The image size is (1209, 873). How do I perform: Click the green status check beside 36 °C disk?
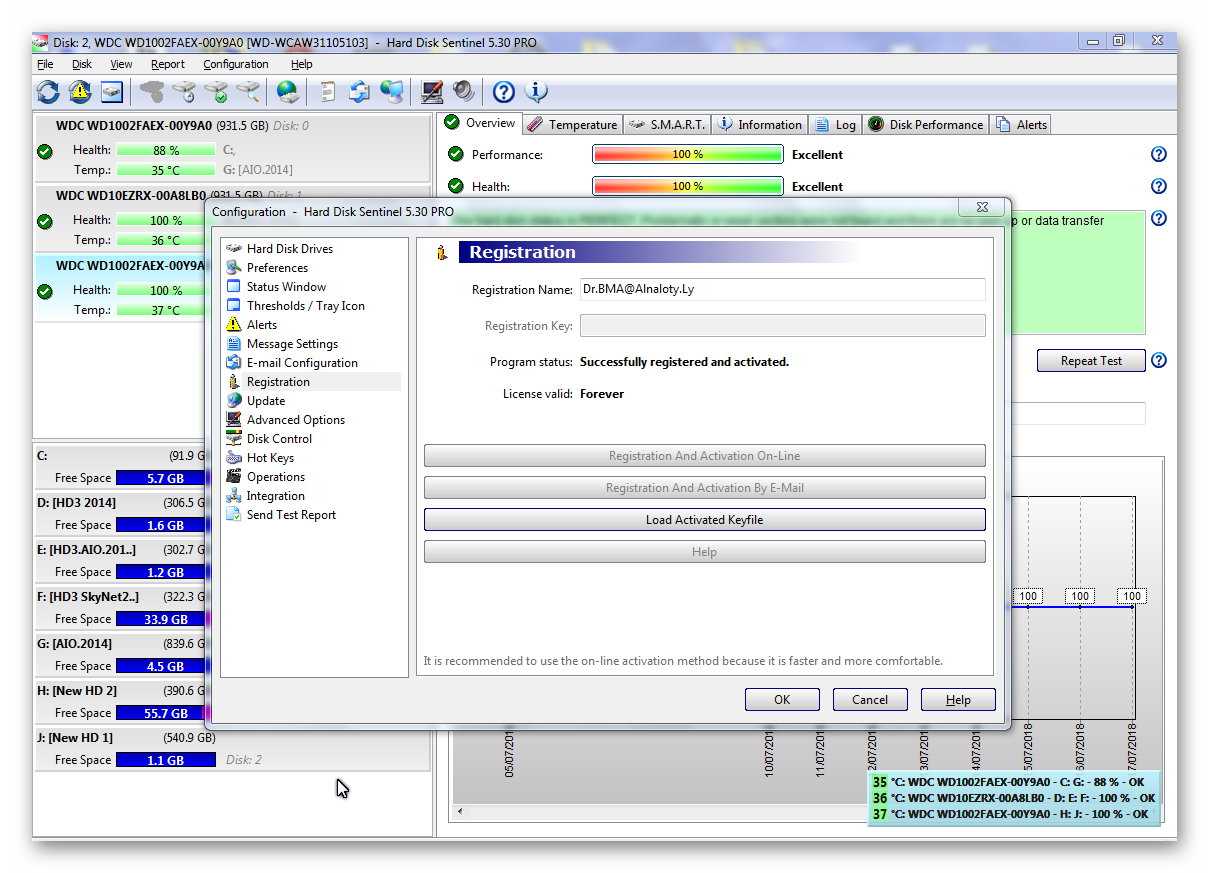coord(44,222)
